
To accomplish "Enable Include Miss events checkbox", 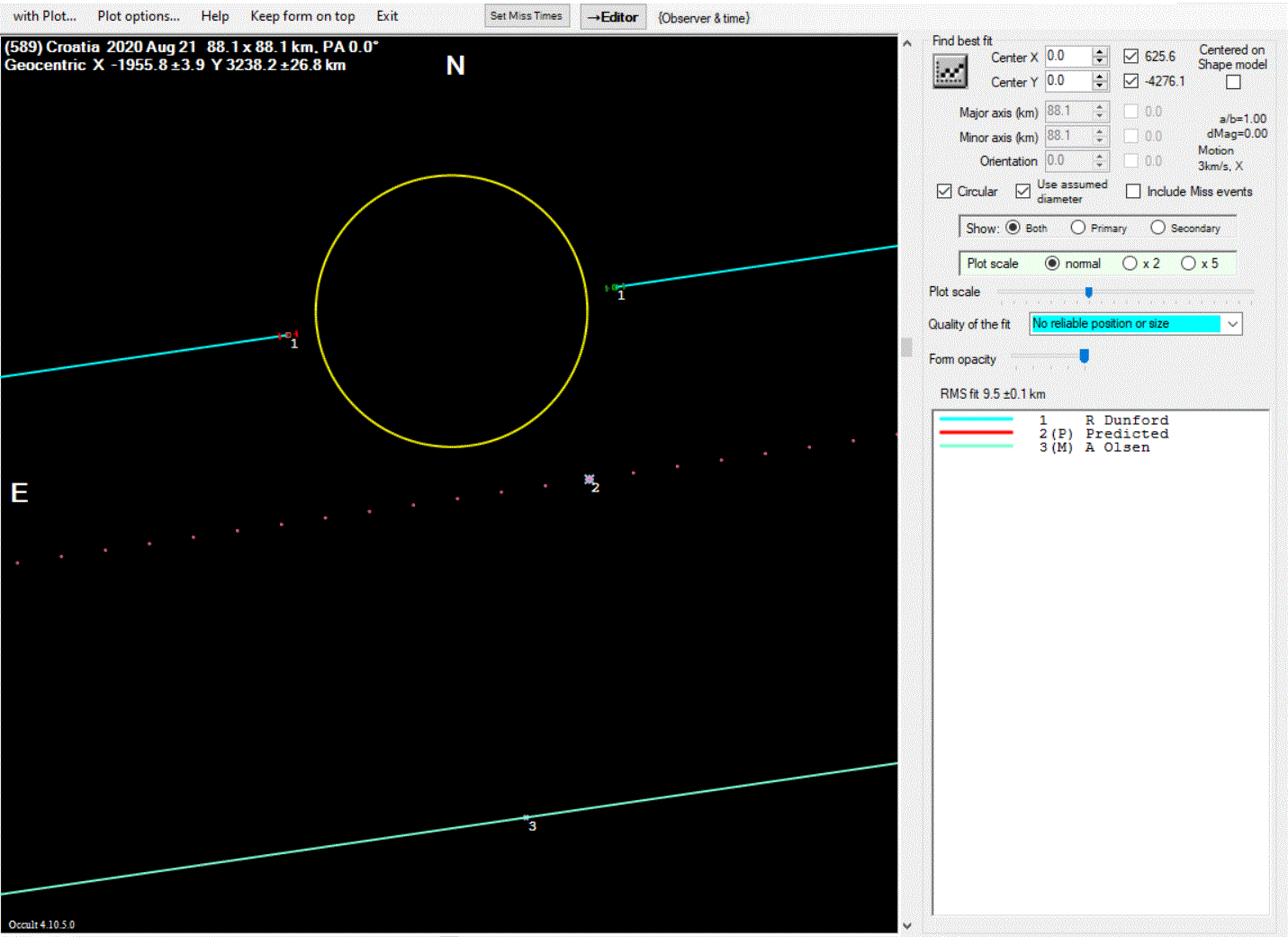I will 1133,191.
